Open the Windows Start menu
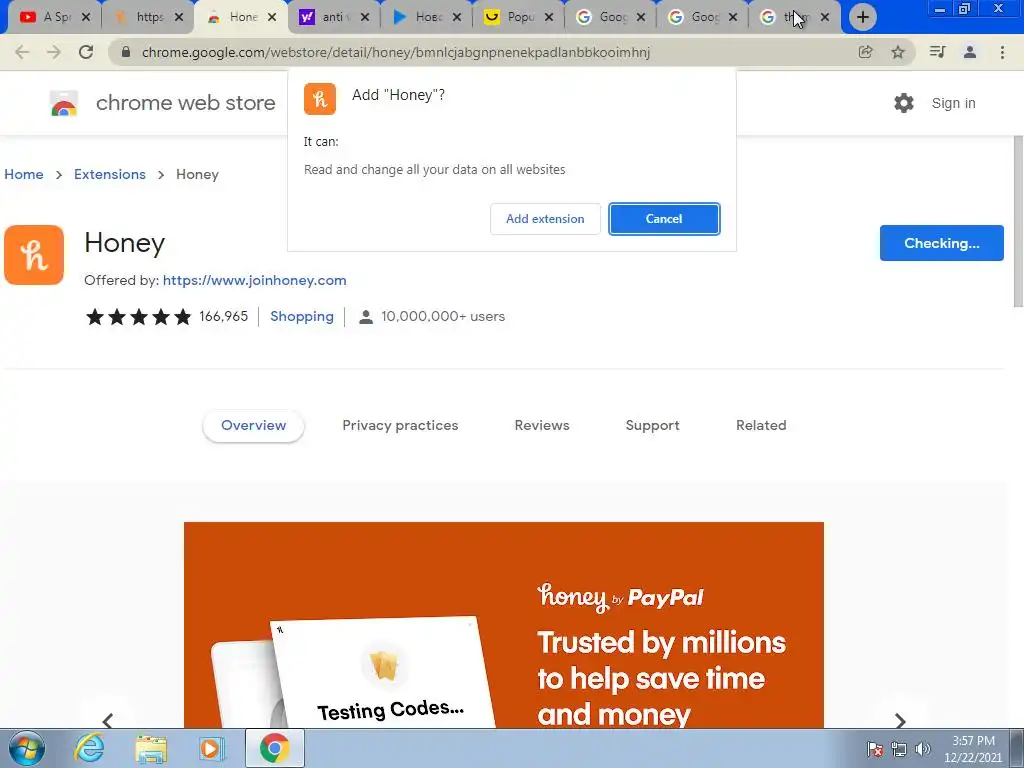Screen dimensions: 1024x768 27,748
